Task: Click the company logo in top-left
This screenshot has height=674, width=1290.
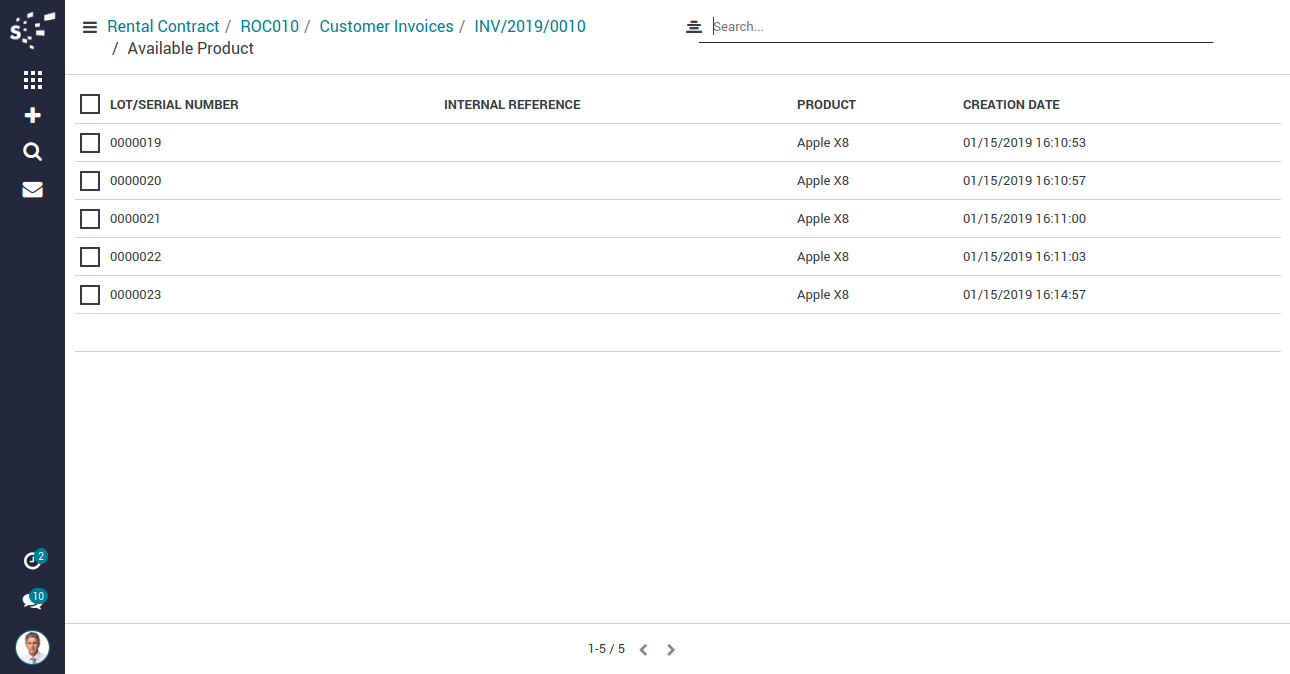Action: point(32,30)
